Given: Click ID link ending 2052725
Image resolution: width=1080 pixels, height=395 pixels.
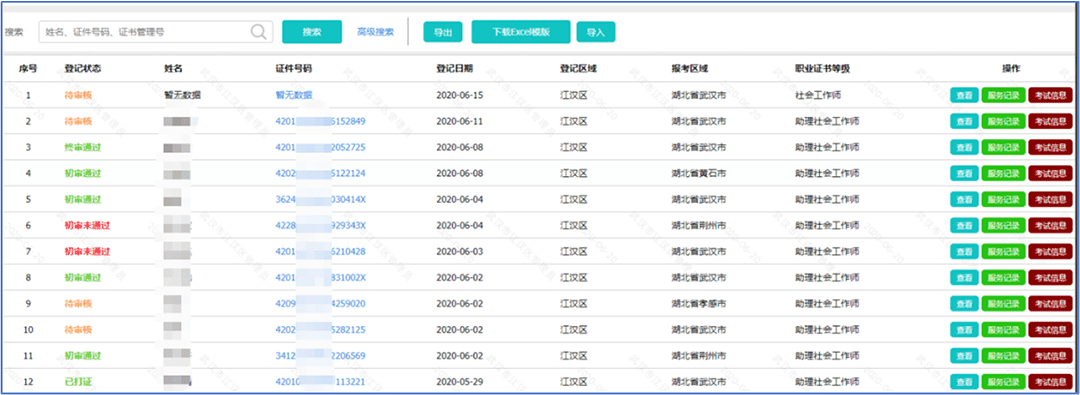Looking at the screenshot, I should (320, 148).
